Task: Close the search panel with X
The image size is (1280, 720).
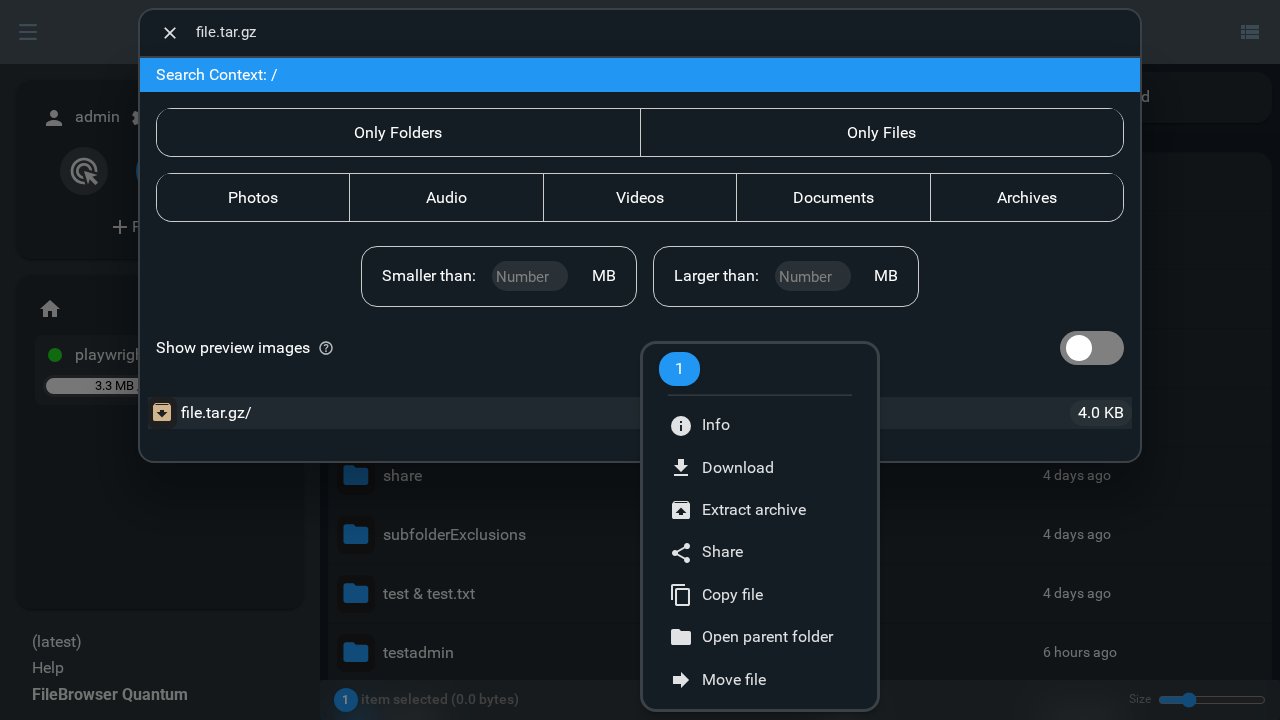Action: point(170,33)
